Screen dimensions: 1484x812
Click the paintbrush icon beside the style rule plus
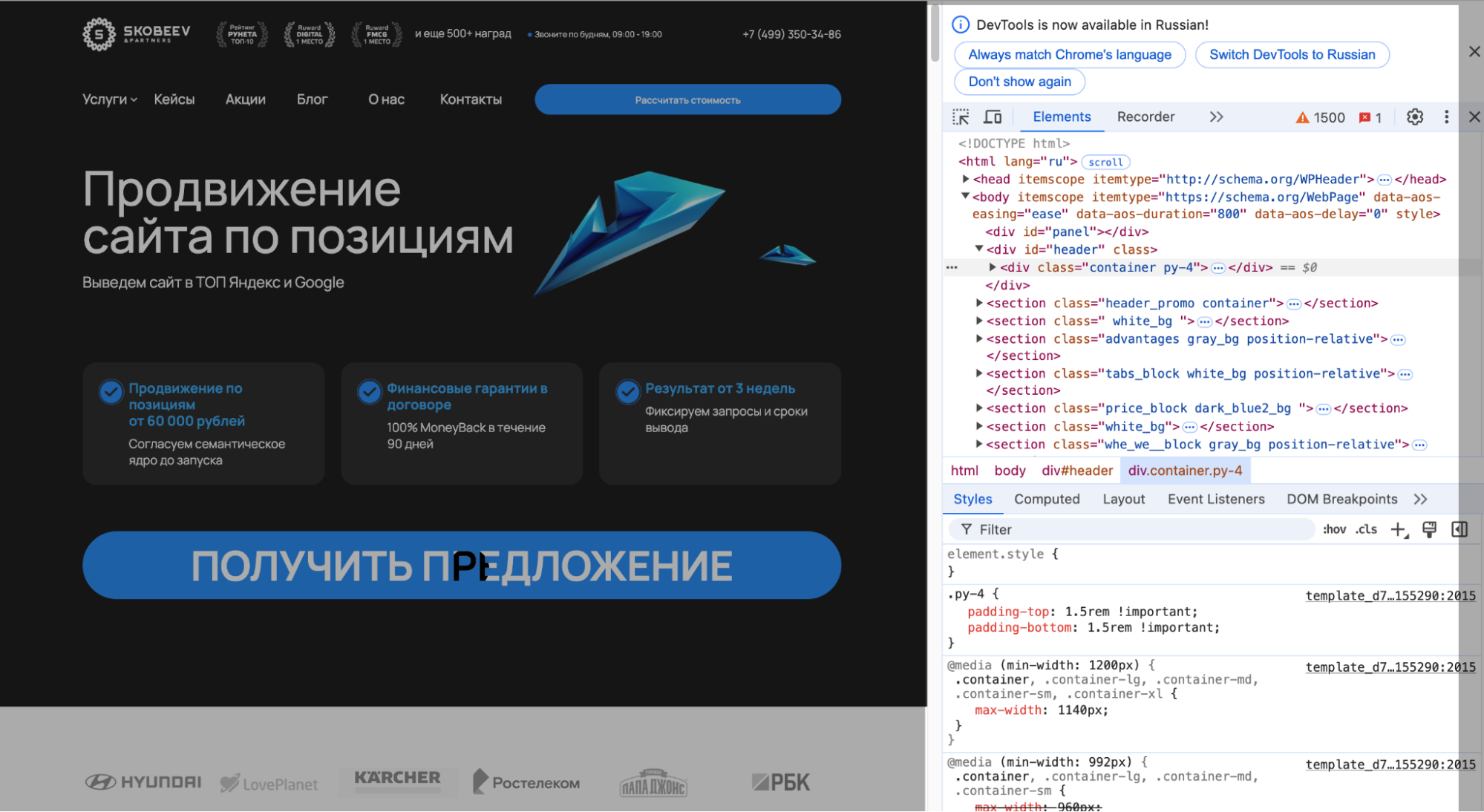click(1429, 529)
